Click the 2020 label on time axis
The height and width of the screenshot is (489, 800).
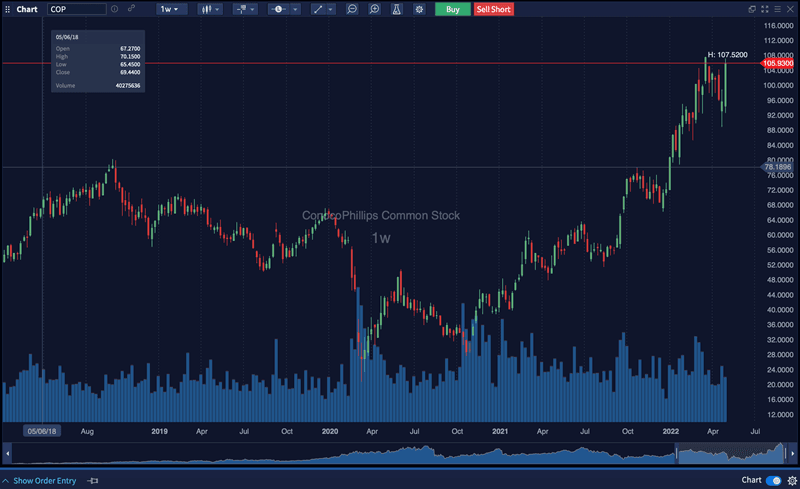click(330, 431)
